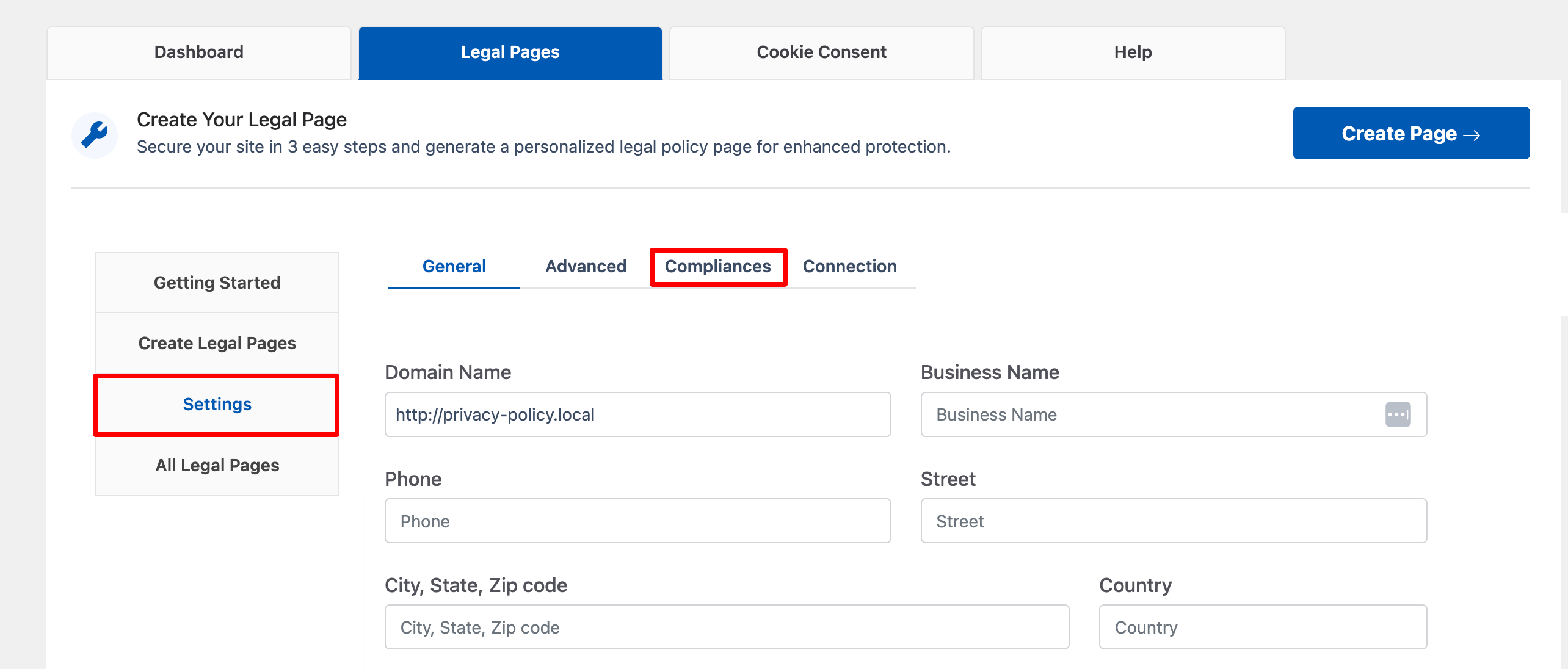This screenshot has width=1568, height=669.
Task: Click inside the Domain Name field
Action: pyautogui.click(x=637, y=414)
